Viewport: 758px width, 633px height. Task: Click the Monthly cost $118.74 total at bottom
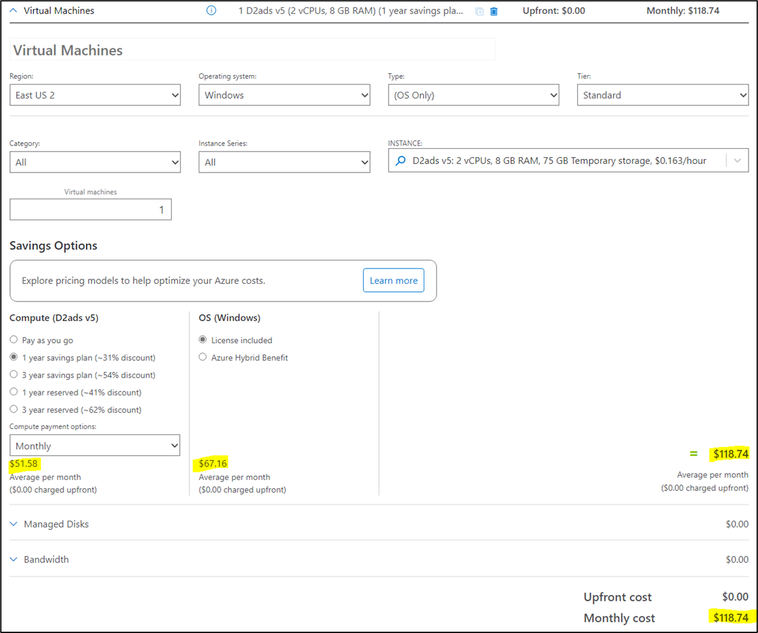pos(731,618)
